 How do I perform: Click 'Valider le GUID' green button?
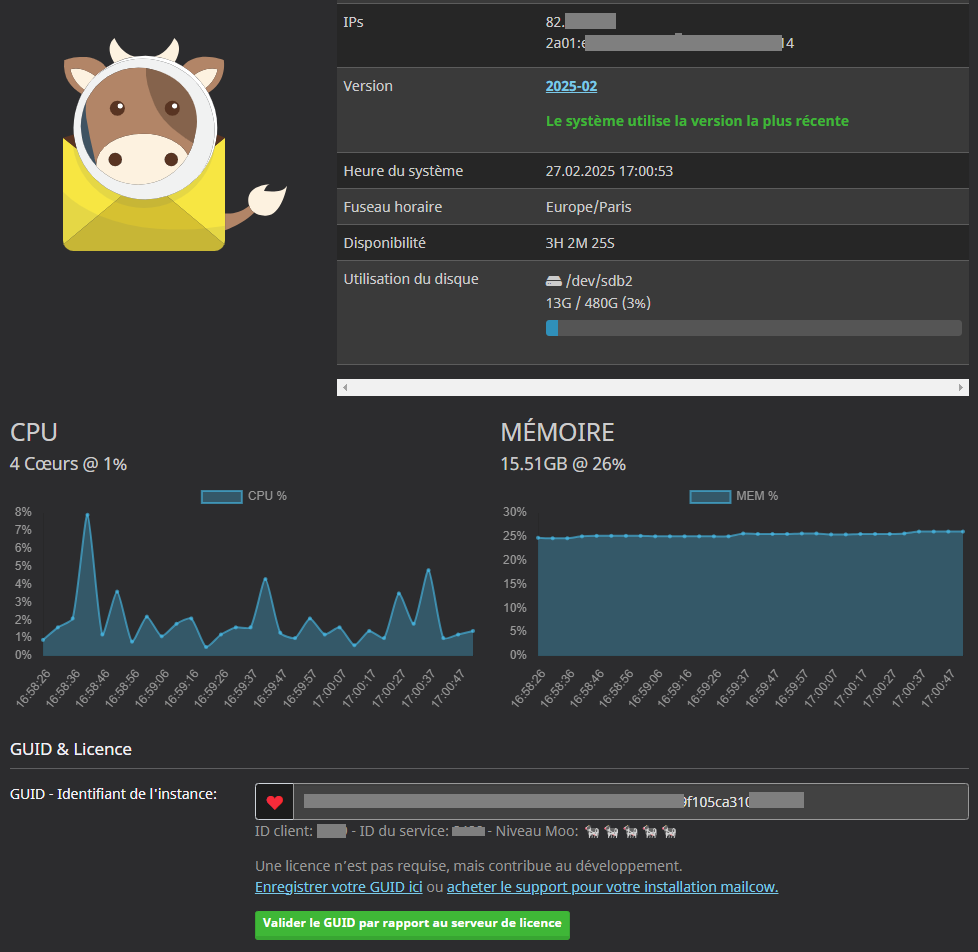(x=412, y=925)
